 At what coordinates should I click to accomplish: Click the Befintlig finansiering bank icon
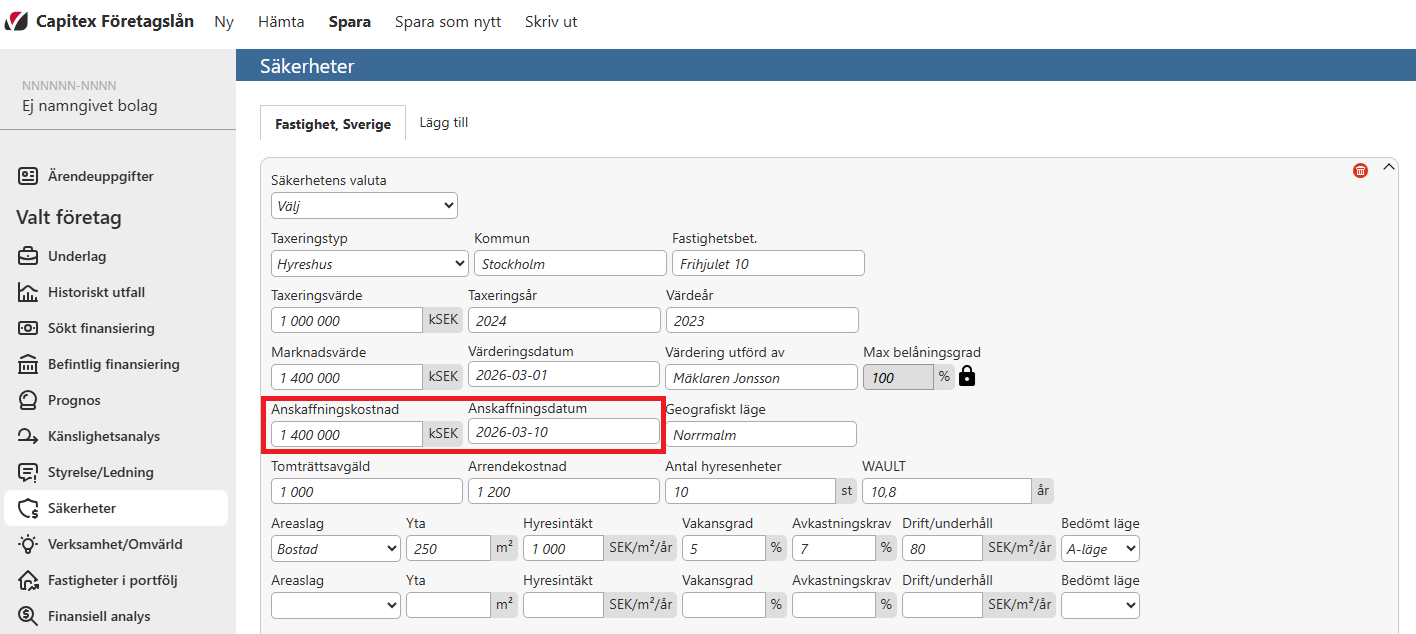coord(29,364)
